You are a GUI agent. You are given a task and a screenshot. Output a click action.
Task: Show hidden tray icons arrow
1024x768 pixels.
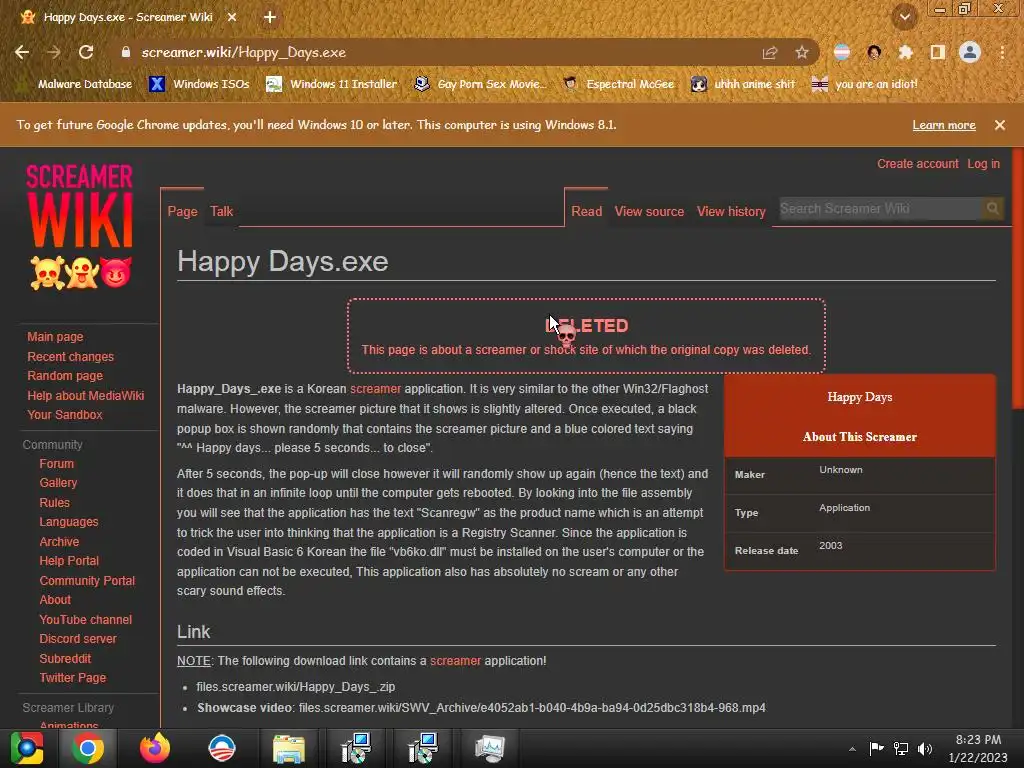[852, 748]
